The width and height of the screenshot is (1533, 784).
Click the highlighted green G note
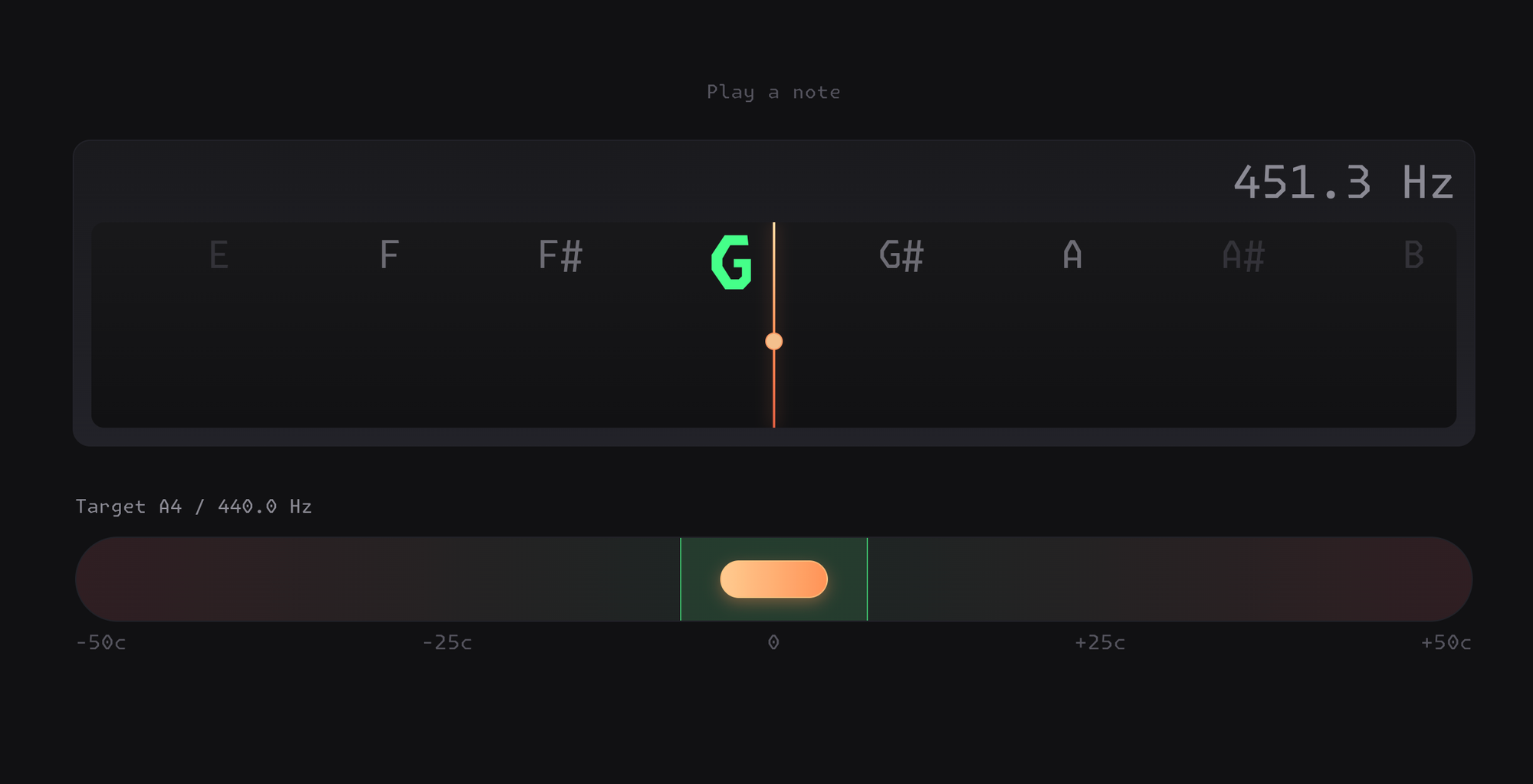731,262
